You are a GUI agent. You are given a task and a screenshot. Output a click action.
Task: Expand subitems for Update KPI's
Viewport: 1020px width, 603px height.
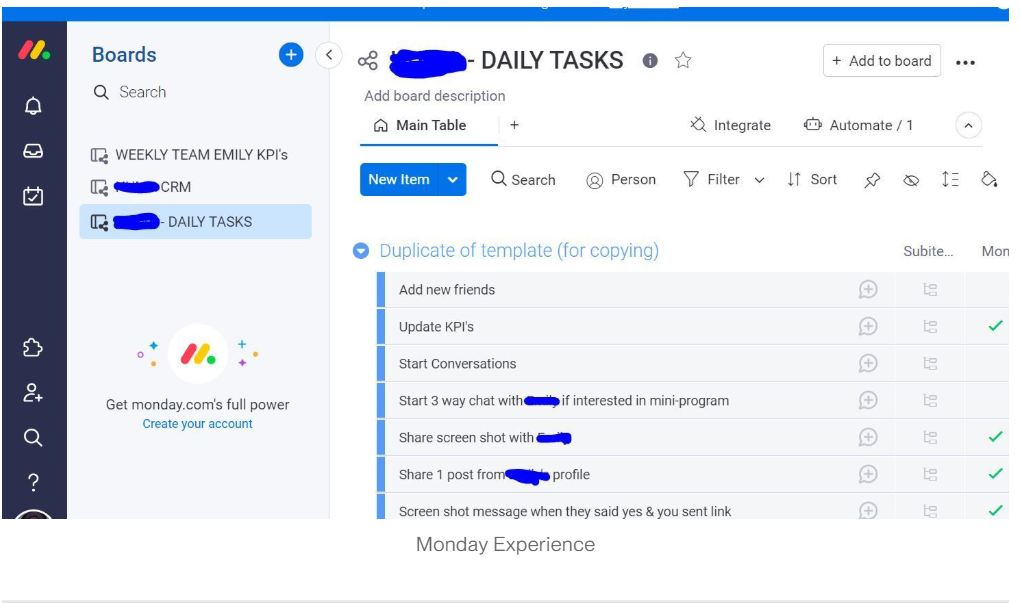point(930,327)
